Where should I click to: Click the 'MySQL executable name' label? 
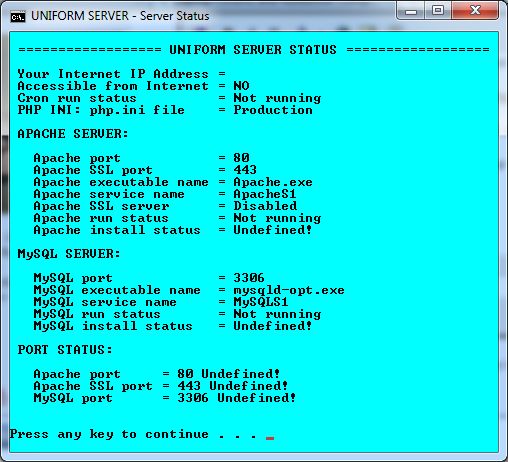pyautogui.click(x=117, y=290)
